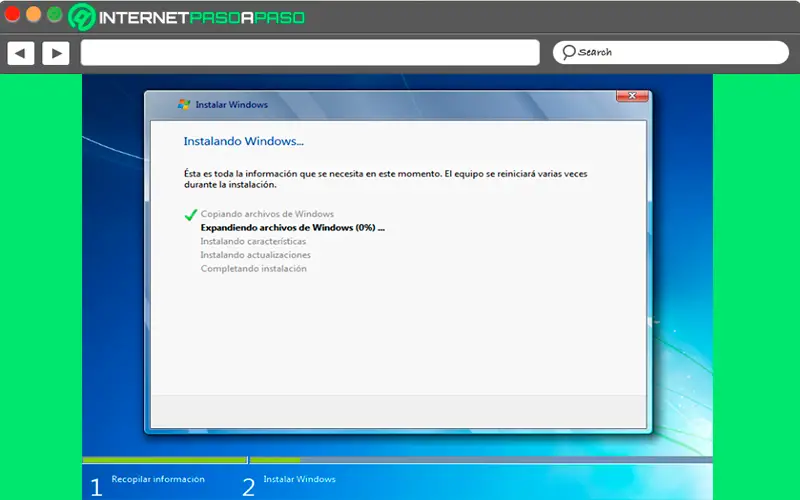Click the orange window button at top left
This screenshot has height=500, width=800.
tap(33, 14)
